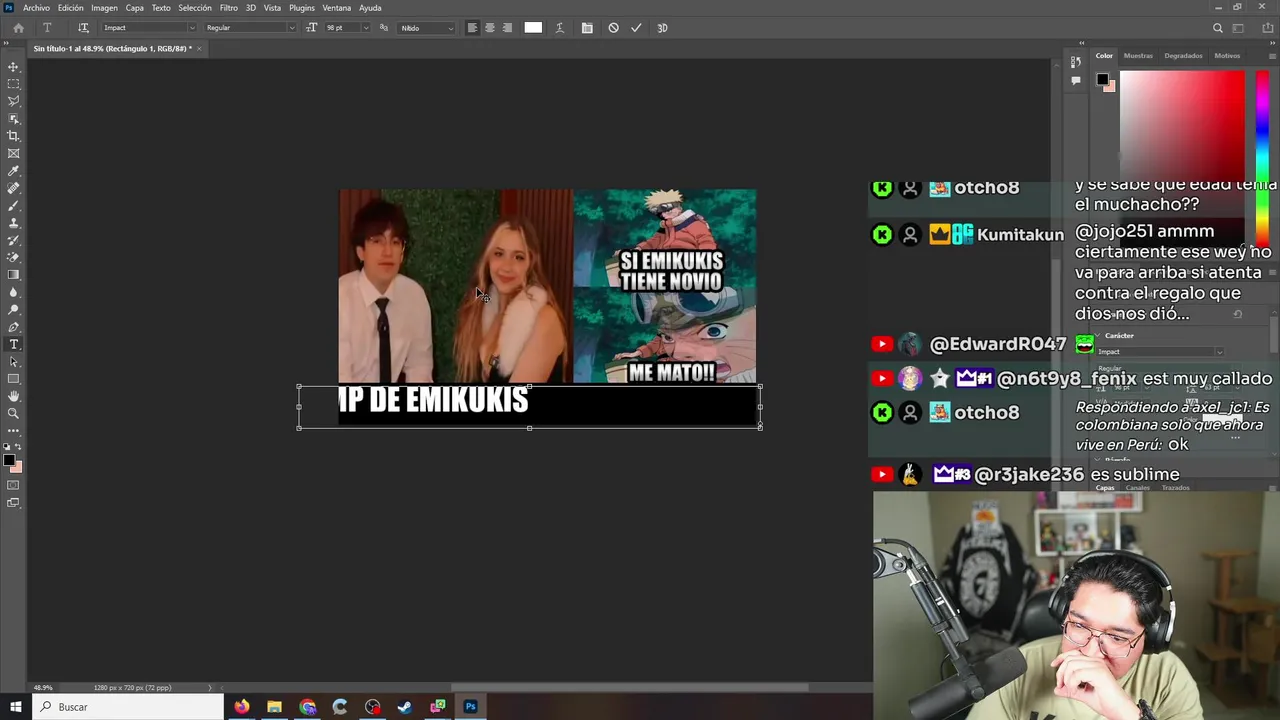Cancel the current text edits
The image size is (1280, 720).
613,28
